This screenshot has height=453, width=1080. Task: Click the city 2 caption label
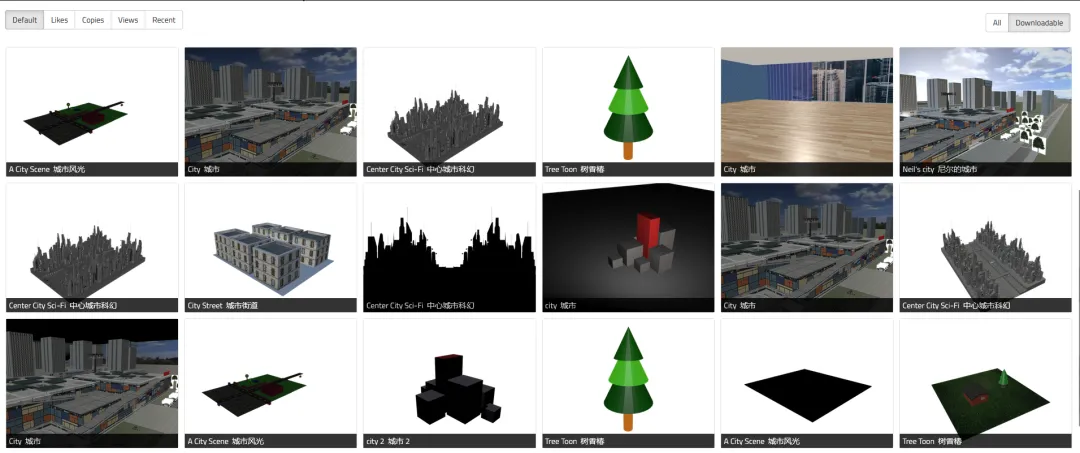[388, 441]
